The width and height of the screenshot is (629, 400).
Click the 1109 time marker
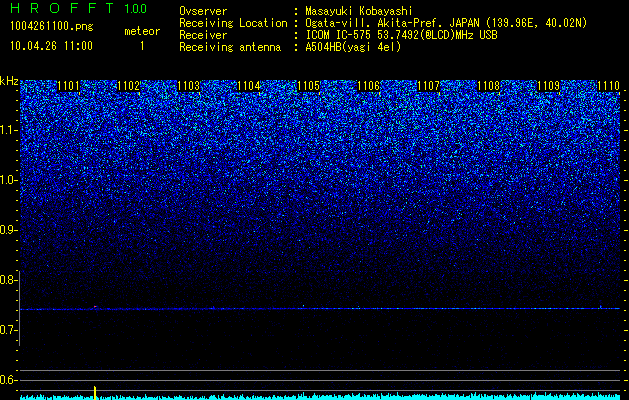click(x=548, y=86)
